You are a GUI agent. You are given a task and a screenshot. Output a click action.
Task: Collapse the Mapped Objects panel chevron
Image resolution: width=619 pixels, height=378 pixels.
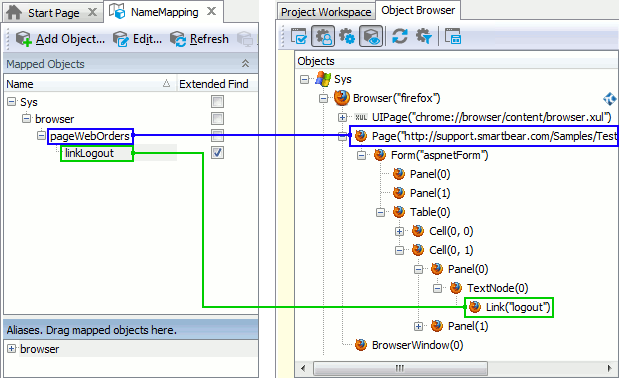click(245, 64)
